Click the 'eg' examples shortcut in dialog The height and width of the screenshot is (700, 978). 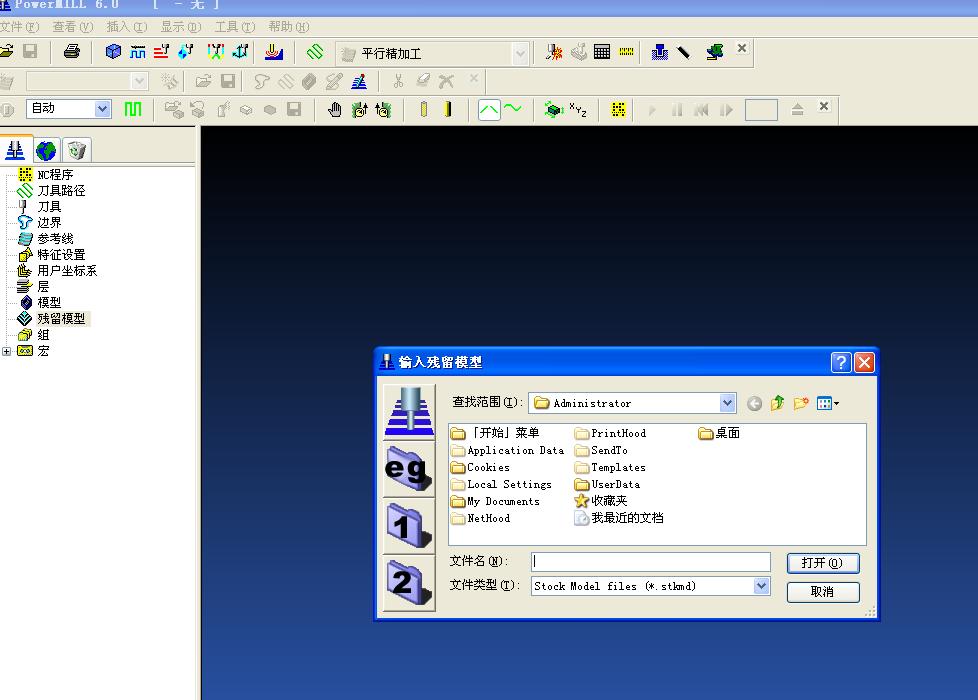[x=409, y=469]
